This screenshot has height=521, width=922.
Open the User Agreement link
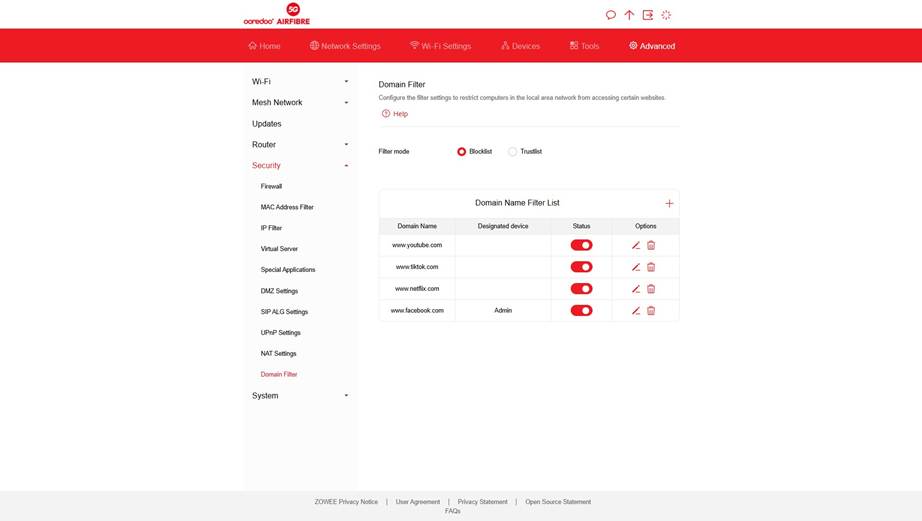coord(417,502)
